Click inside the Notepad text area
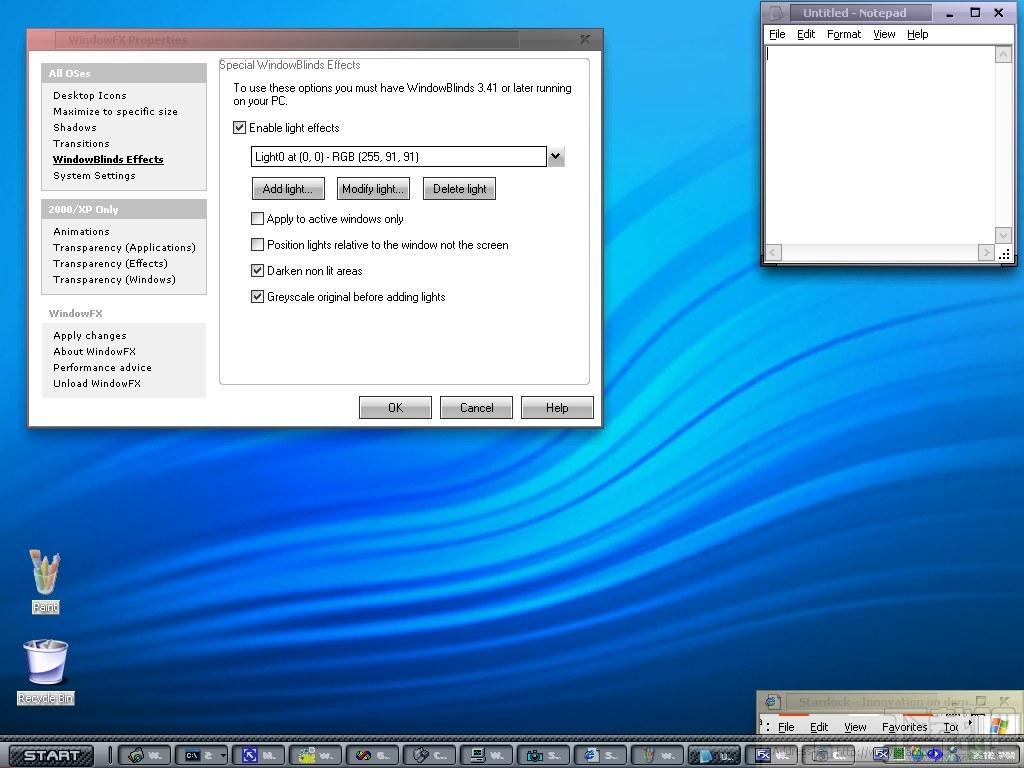 click(880, 144)
